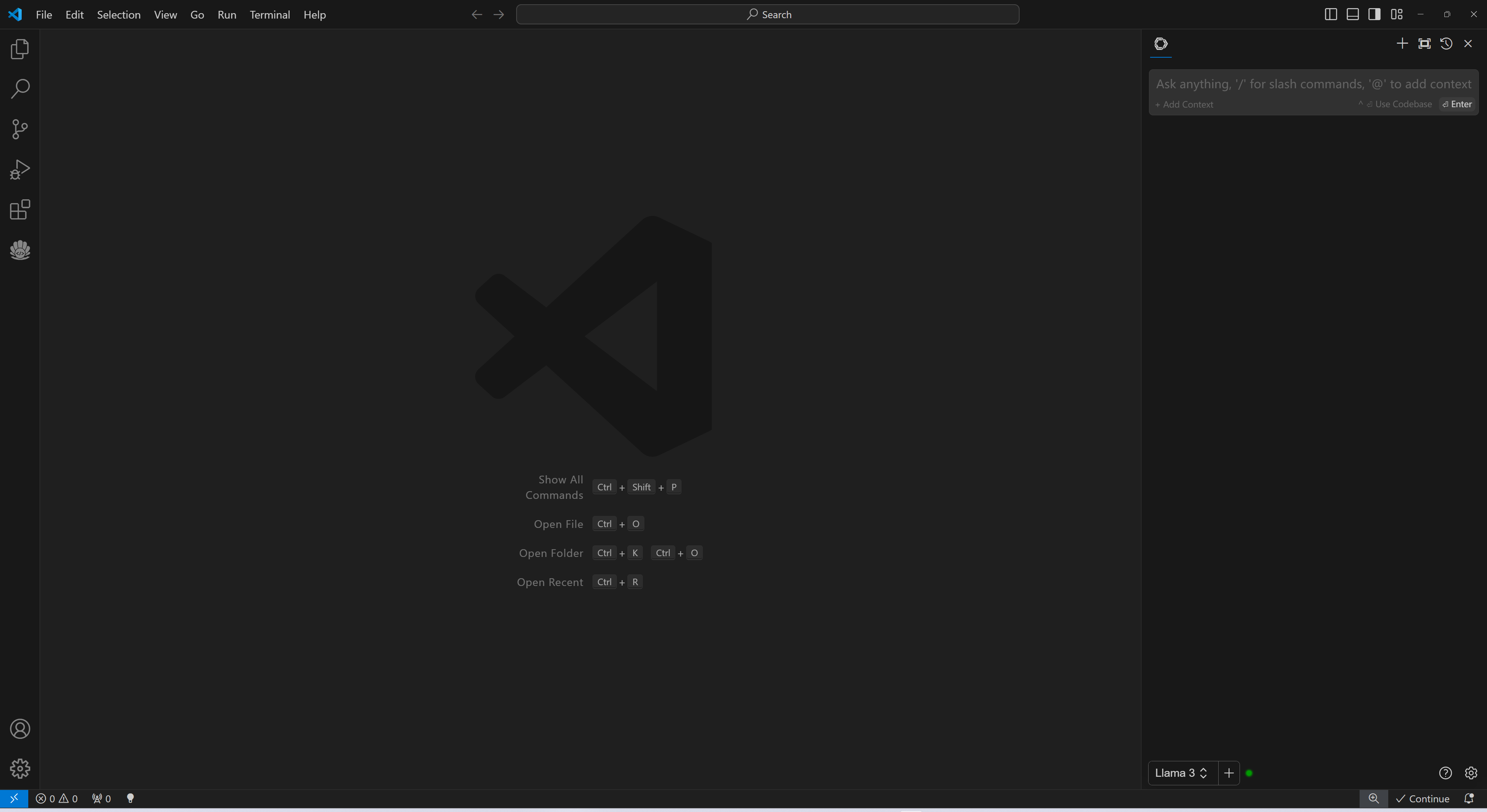Open the Llama 3 model dropdown

[x=1181, y=773]
